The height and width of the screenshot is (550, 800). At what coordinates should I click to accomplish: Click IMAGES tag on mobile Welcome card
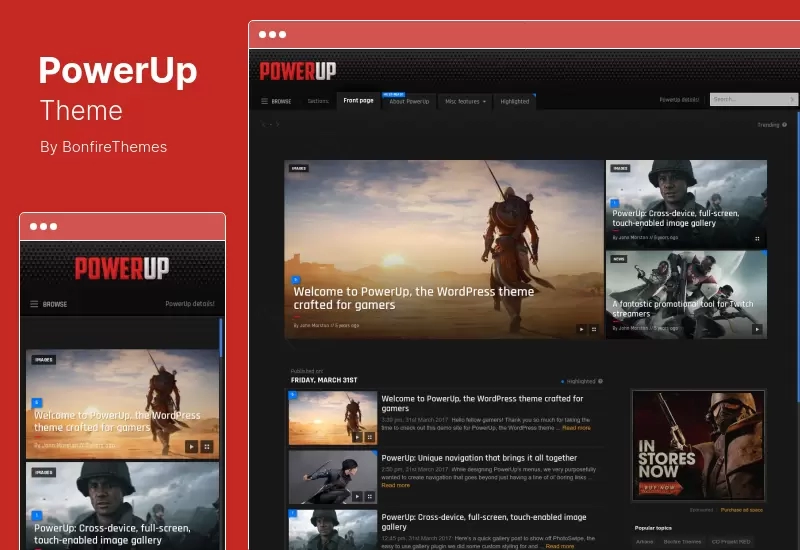(x=44, y=360)
